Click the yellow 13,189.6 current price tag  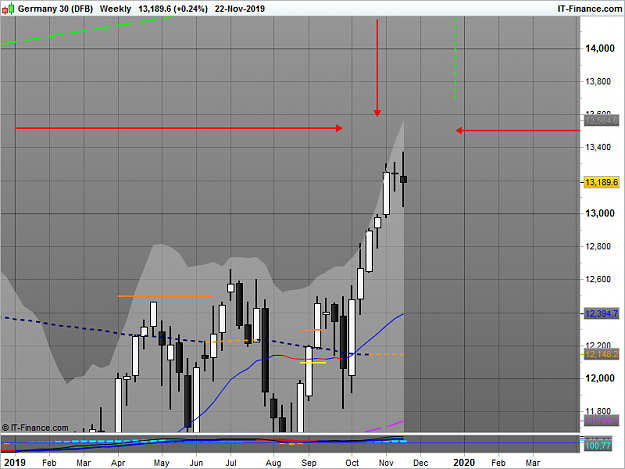pos(601,182)
